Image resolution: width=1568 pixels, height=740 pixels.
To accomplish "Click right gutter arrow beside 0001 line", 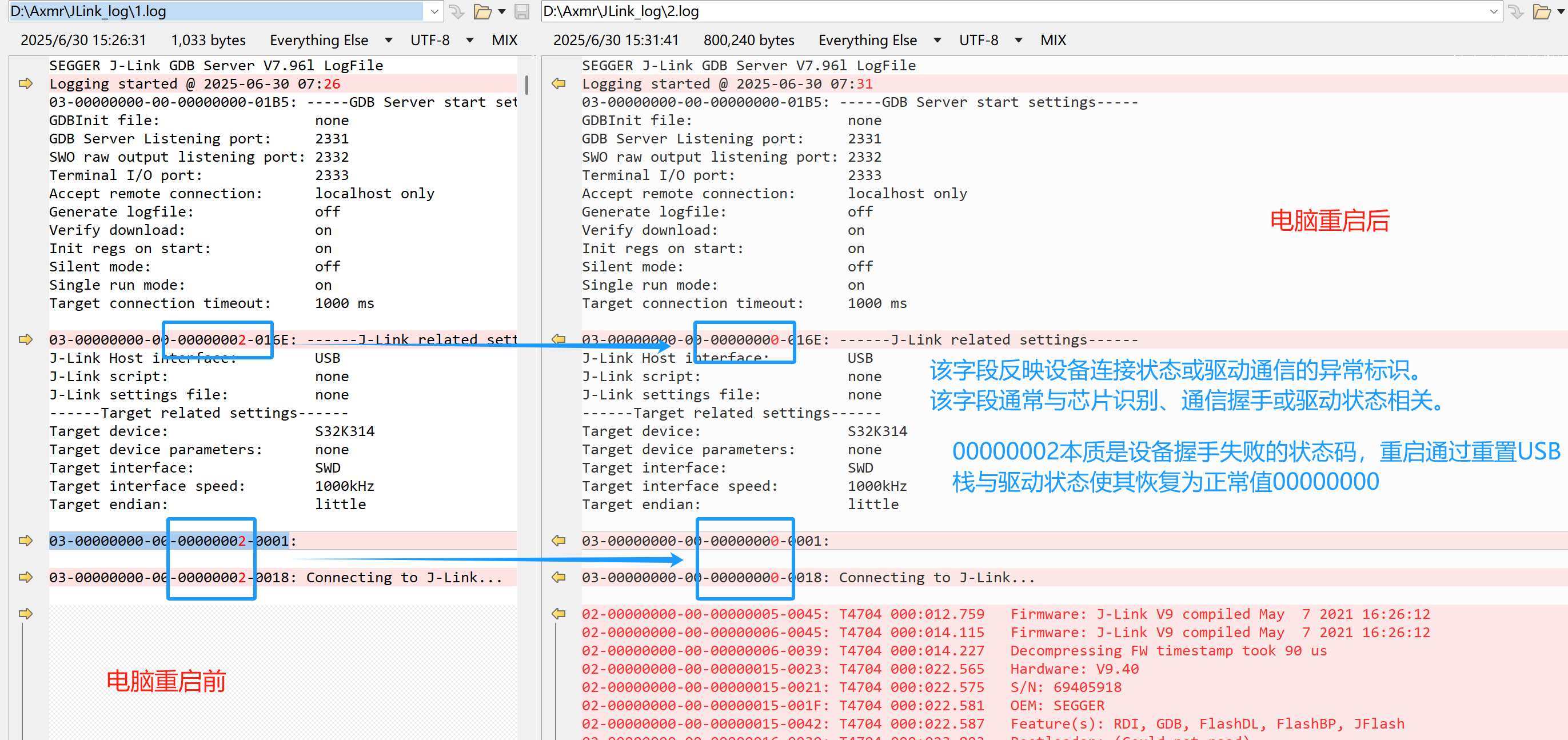I will pyautogui.click(x=558, y=541).
